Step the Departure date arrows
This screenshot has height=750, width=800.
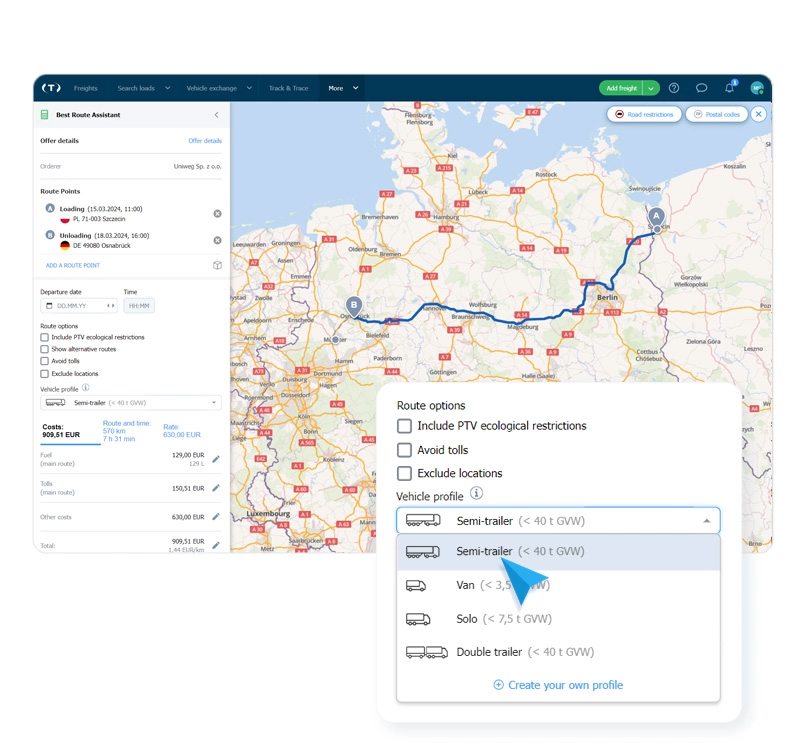tap(110, 306)
